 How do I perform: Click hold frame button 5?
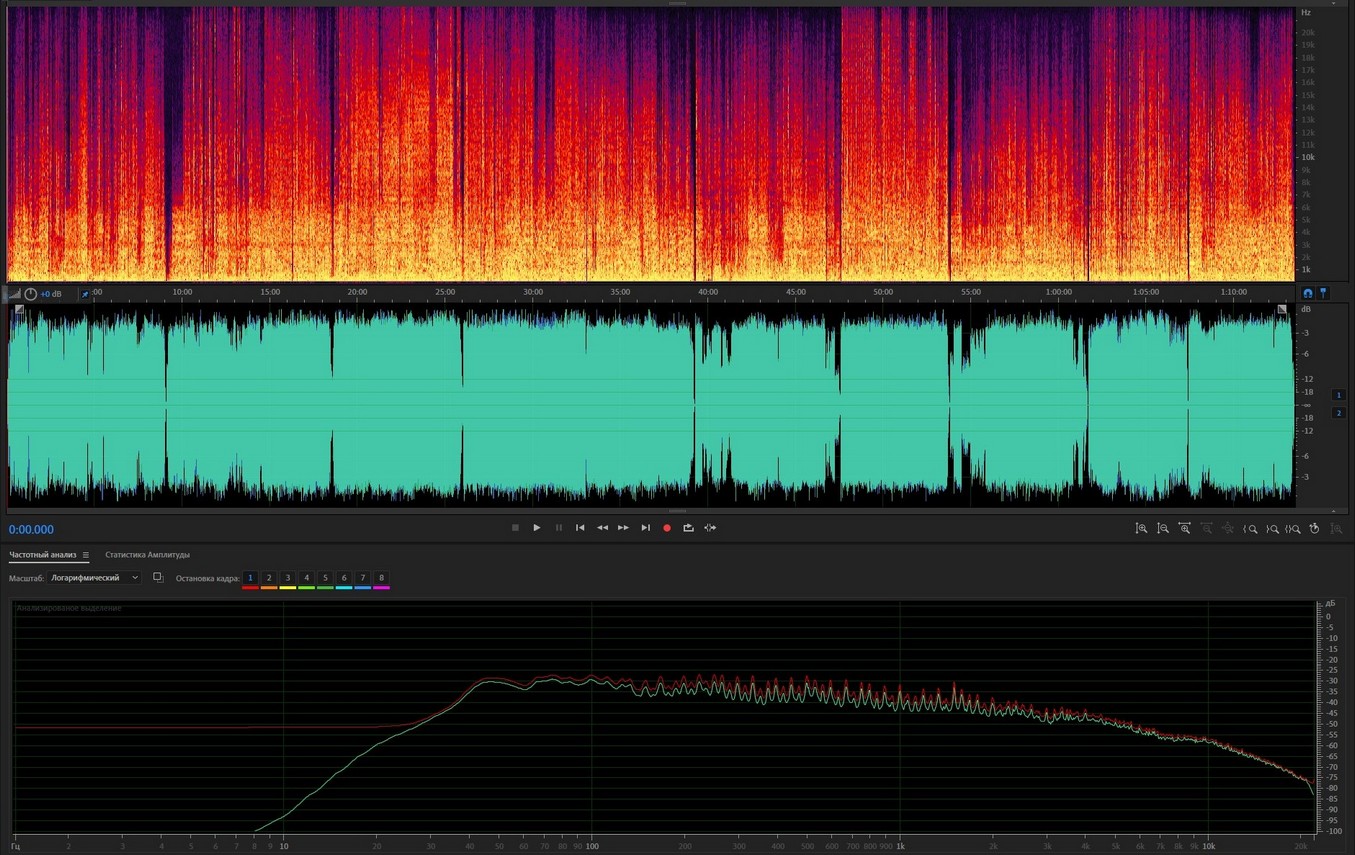tap(325, 578)
